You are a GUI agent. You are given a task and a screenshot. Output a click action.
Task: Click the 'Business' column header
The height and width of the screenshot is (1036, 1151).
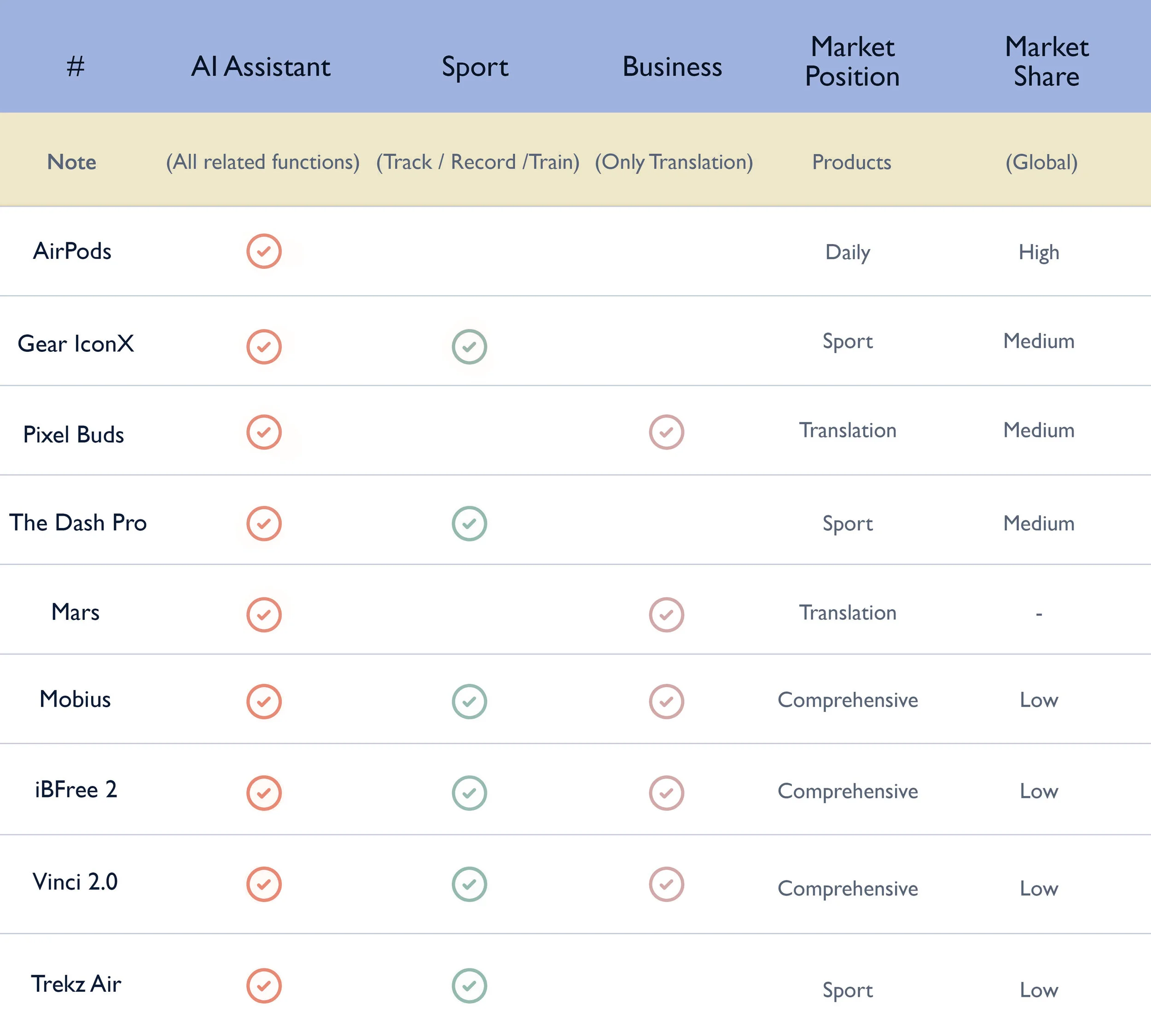tap(672, 67)
